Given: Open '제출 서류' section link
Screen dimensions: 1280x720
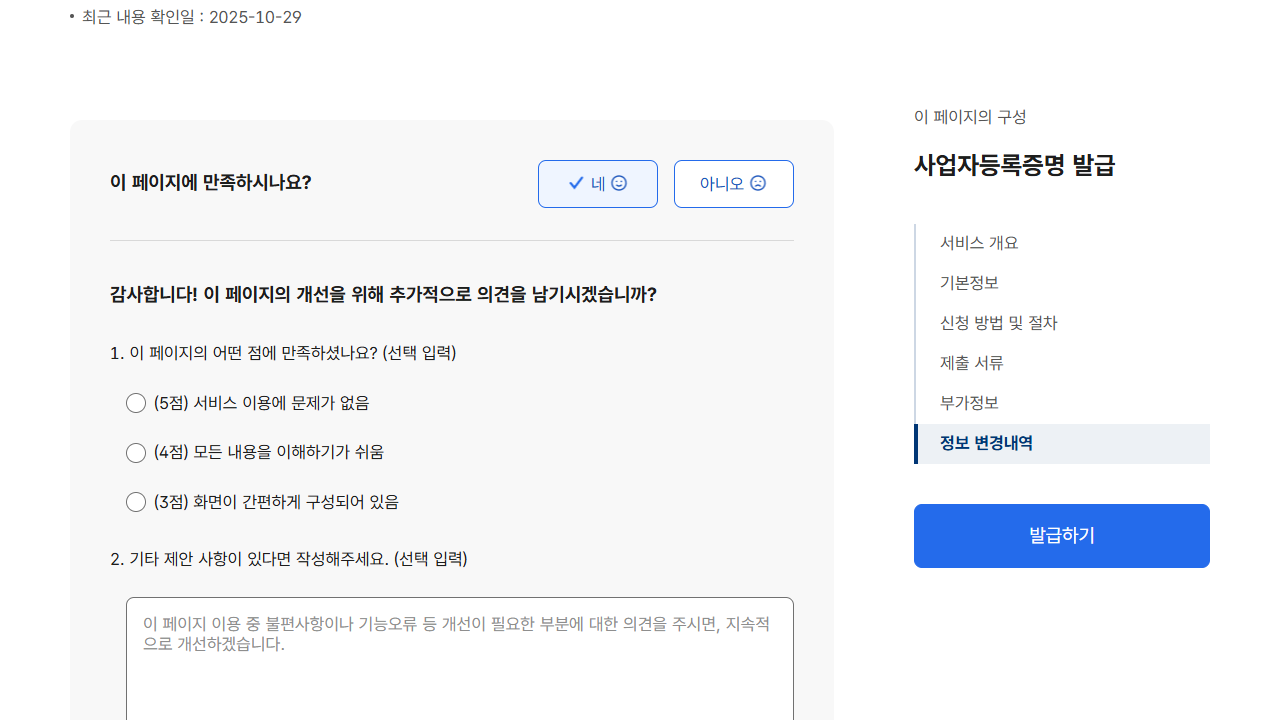Looking at the screenshot, I should point(971,363).
